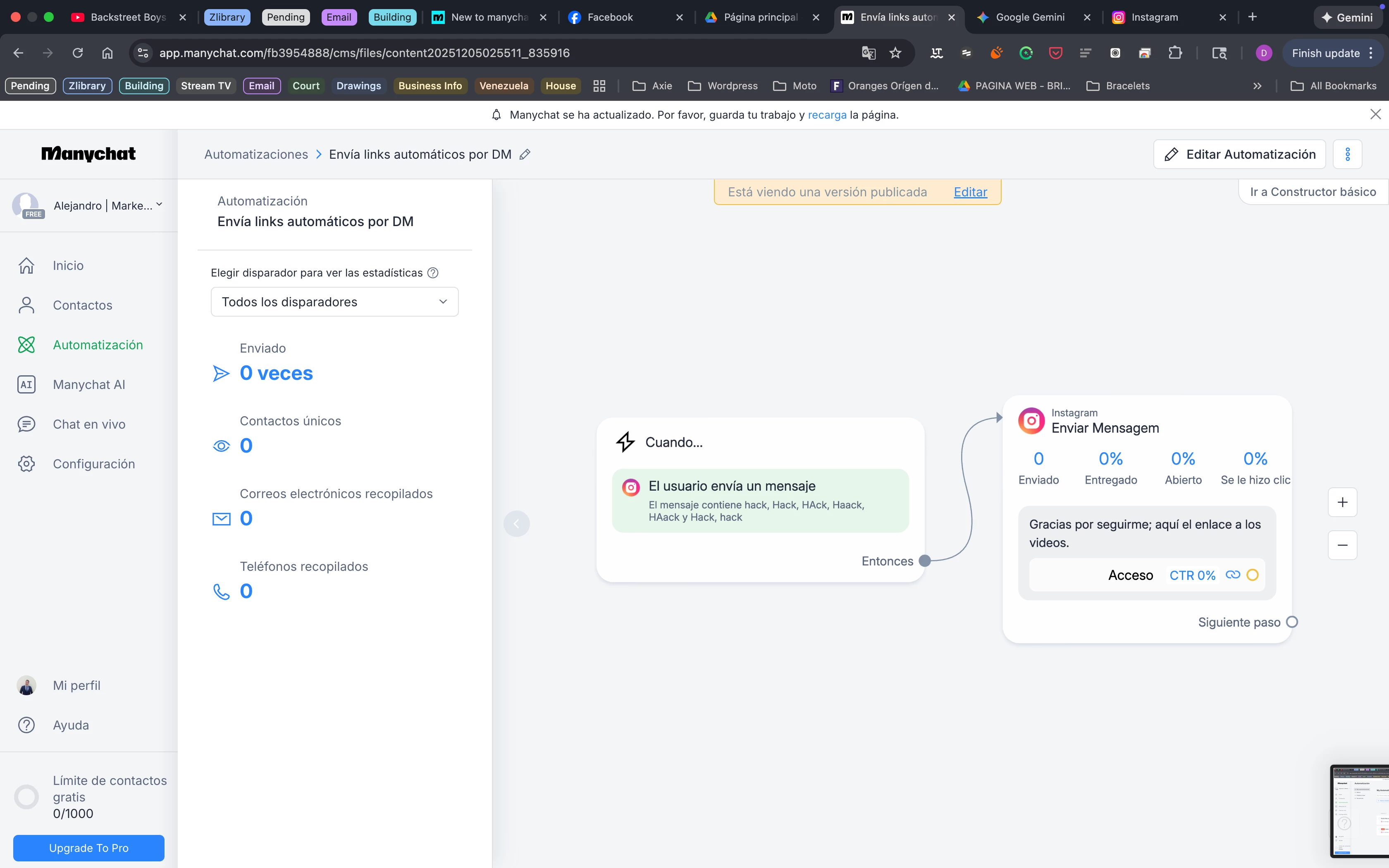This screenshot has height=868, width=1389.
Task: Click the Editar link in published banner
Action: pos(970,192)
